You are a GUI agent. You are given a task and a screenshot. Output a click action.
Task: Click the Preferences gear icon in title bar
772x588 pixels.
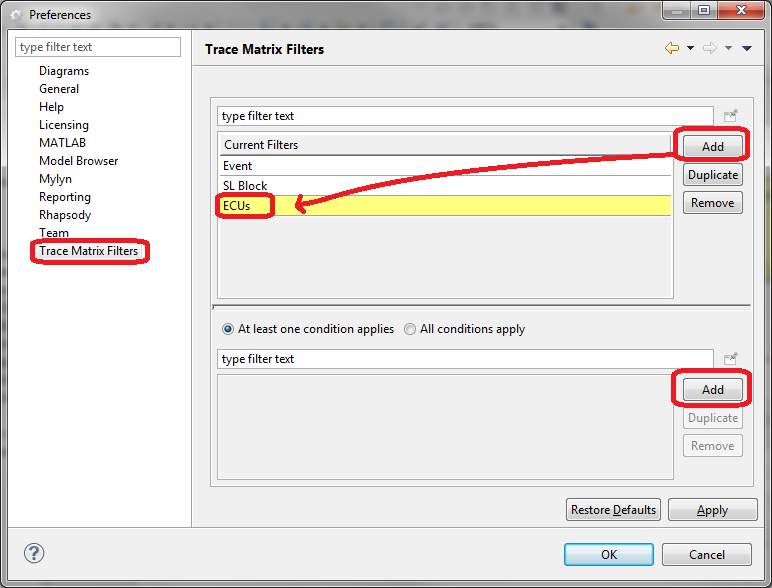[16, 15]
